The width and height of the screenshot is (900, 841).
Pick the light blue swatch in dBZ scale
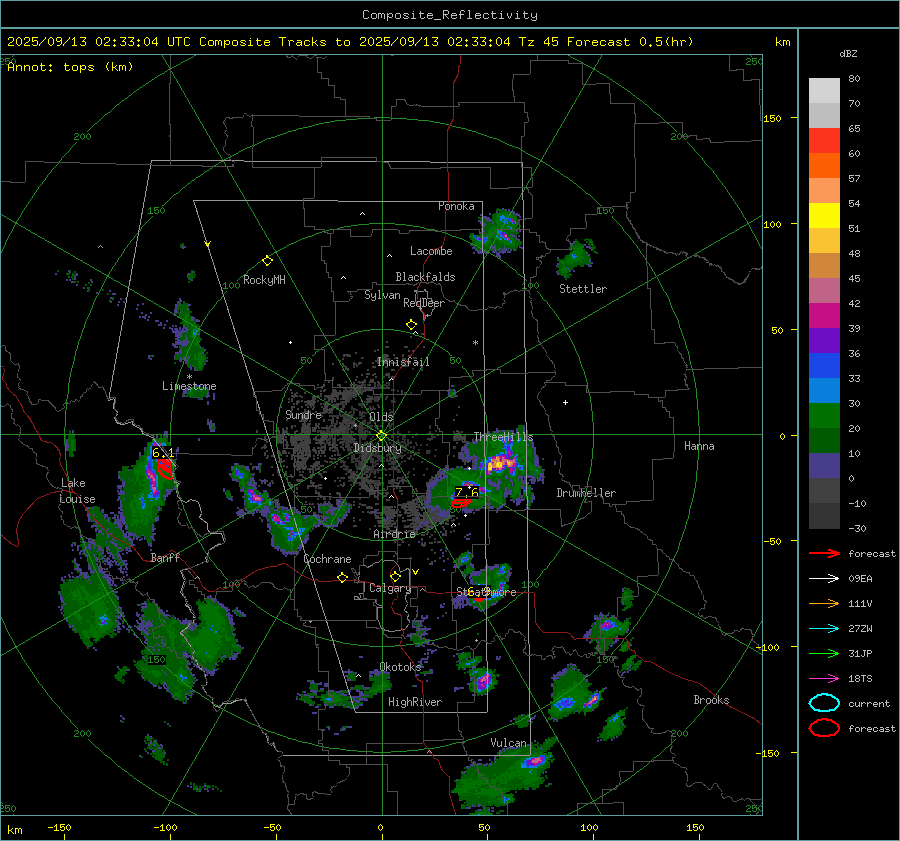pyautogui.click(x=824, y=390)
